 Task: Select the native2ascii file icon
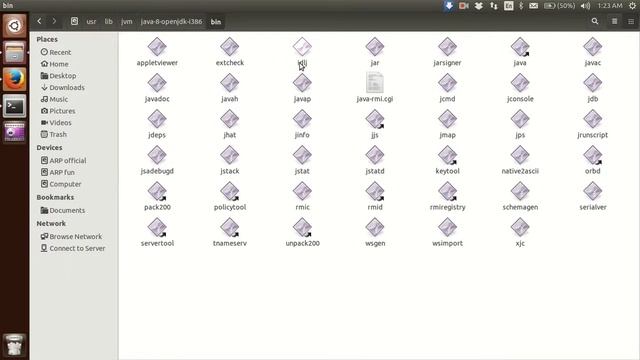coord(520,155)
